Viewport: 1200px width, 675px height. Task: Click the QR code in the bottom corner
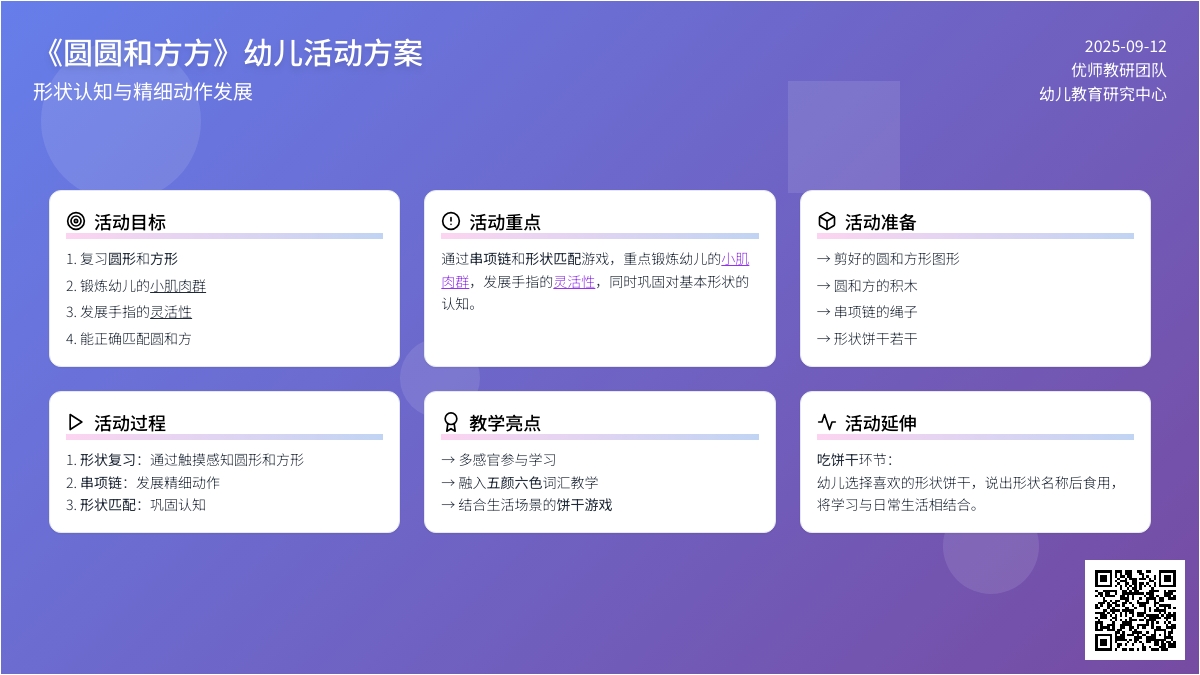(1134, 609)
